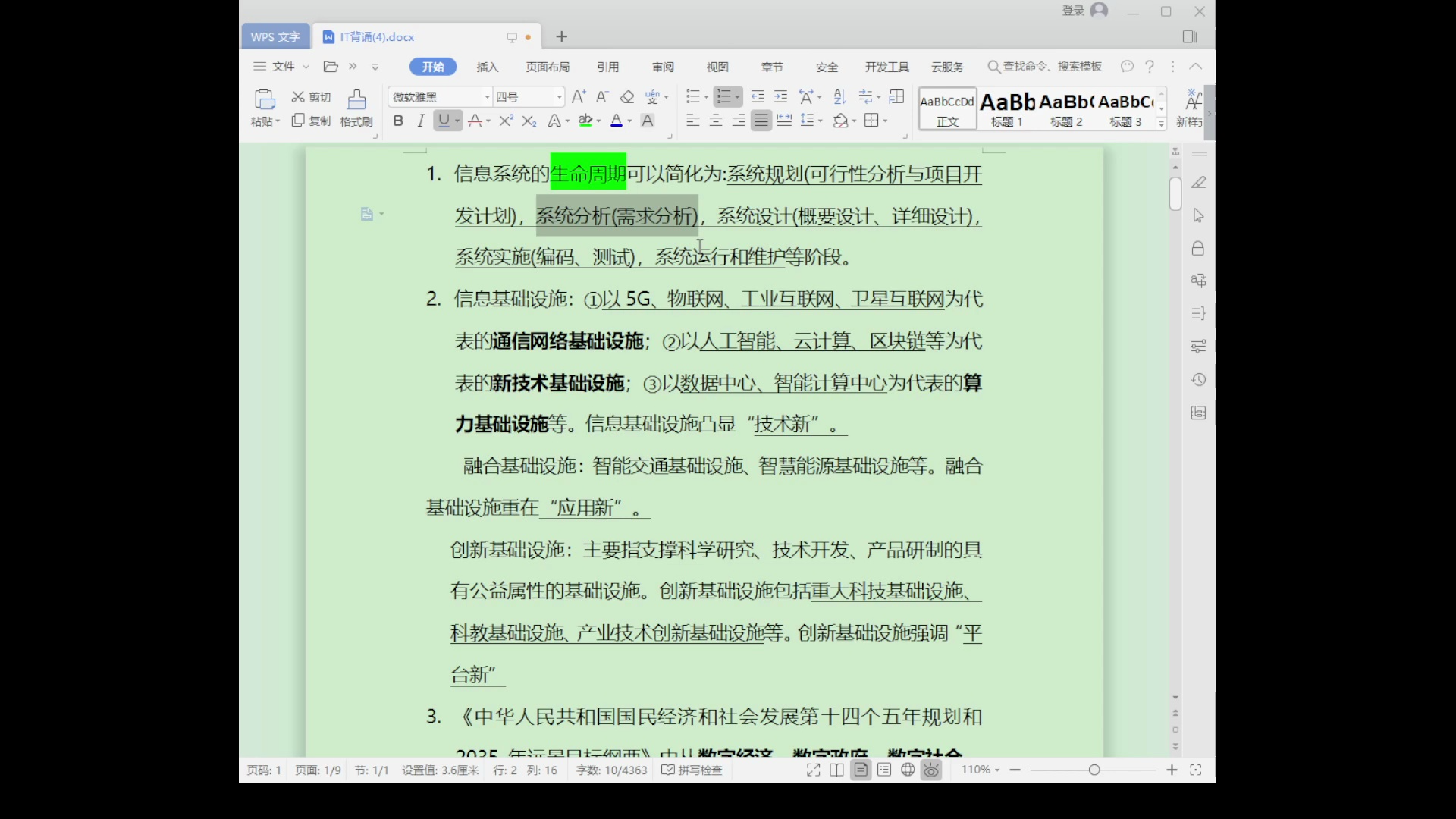Increase font size with the A+ icon
The width and height of the screenshot is (1456, 819).
579,97
